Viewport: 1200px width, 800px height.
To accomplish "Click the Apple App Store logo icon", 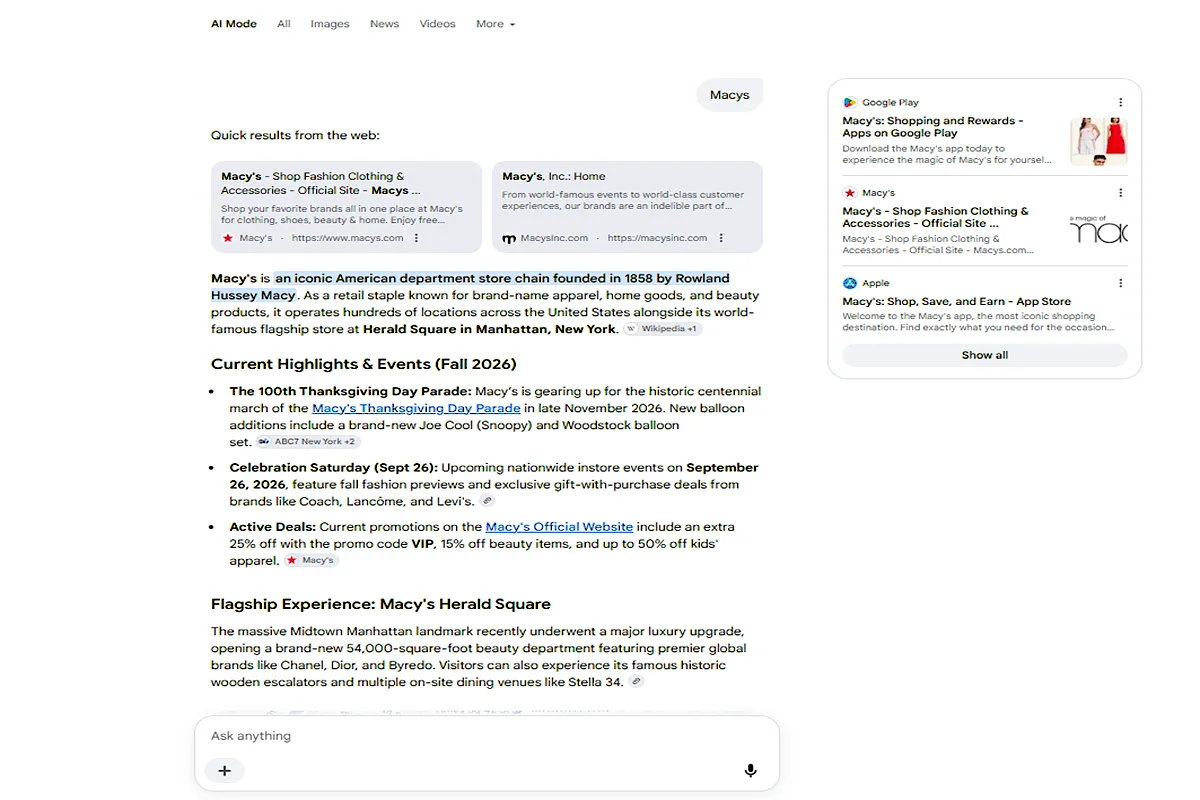I will pyautogui.click(x=849, y=283).
